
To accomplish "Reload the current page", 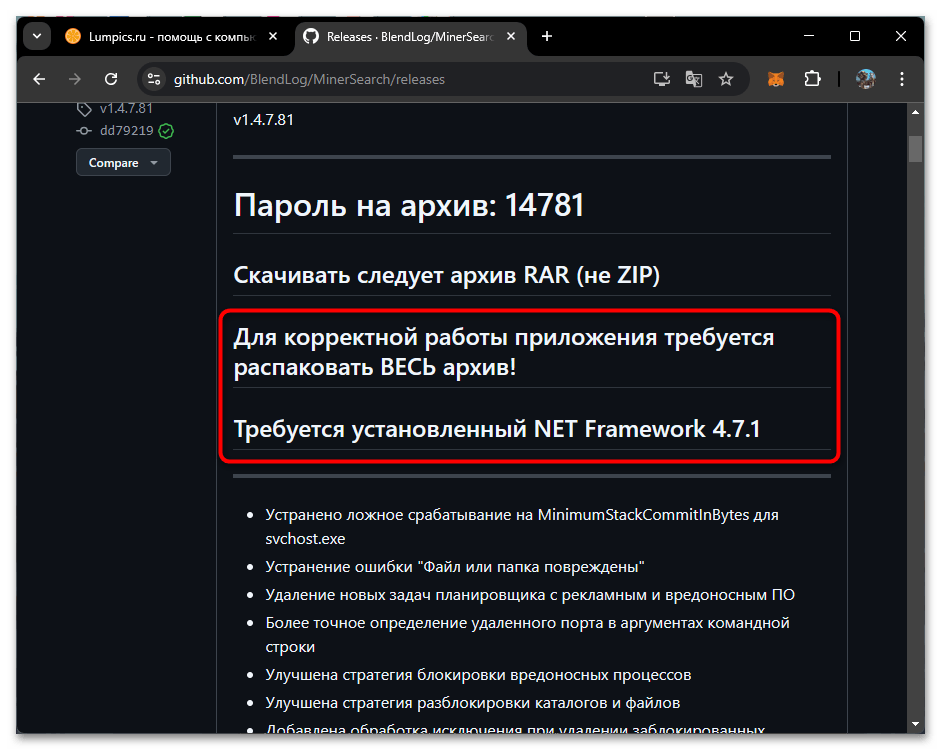I will point(111,79).
